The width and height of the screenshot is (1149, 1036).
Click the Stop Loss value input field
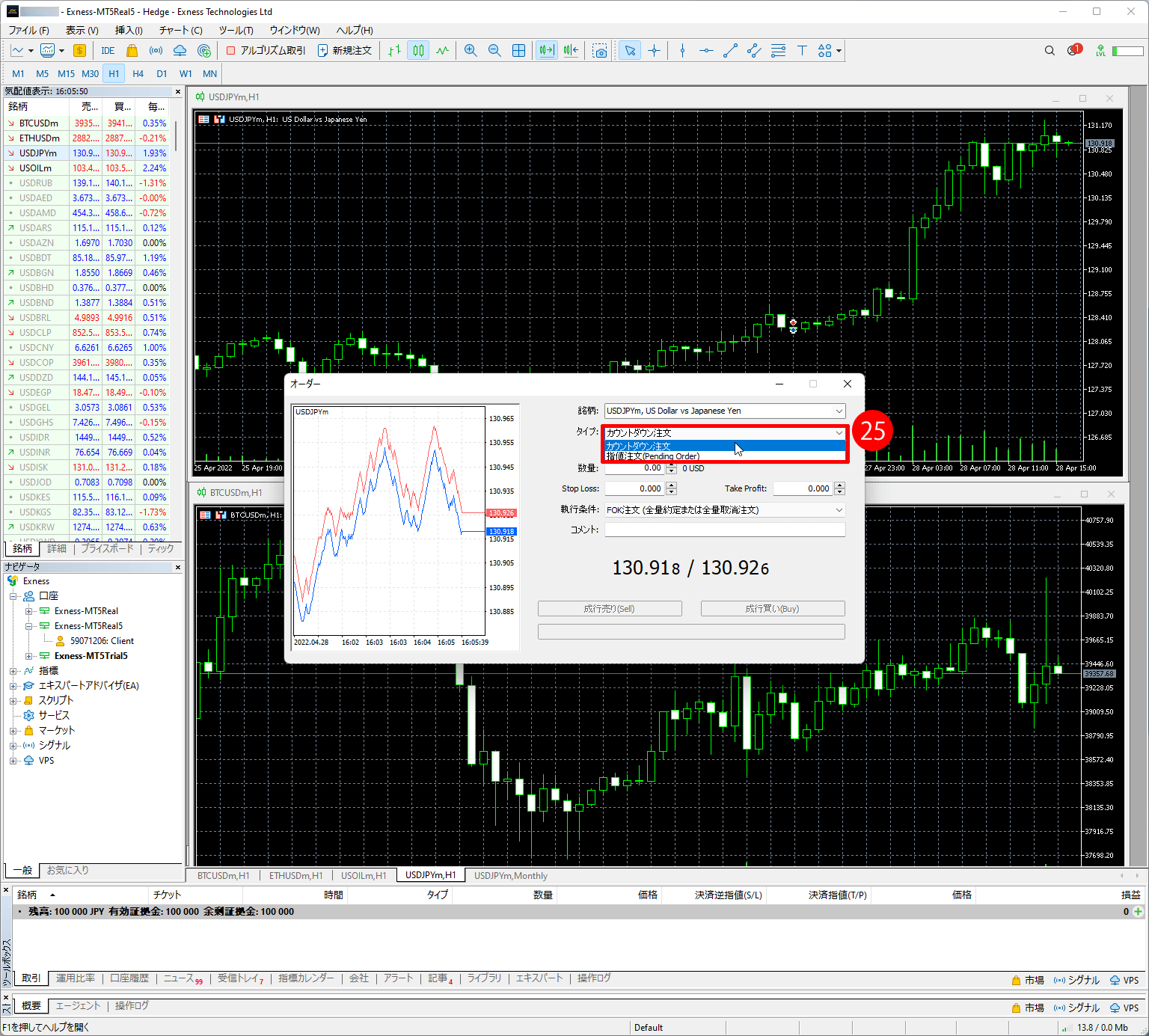pyautogui.click(x=634, y=488)
